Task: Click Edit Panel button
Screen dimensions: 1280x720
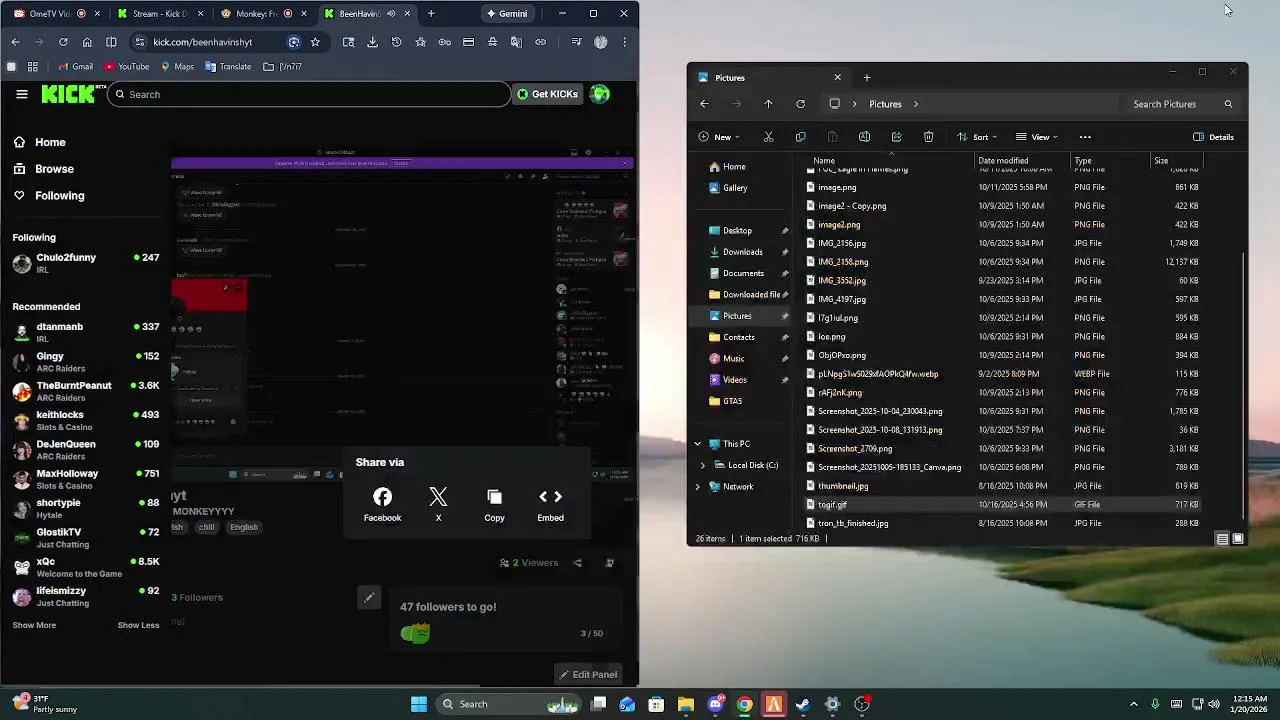Action: tap(588, 674)
